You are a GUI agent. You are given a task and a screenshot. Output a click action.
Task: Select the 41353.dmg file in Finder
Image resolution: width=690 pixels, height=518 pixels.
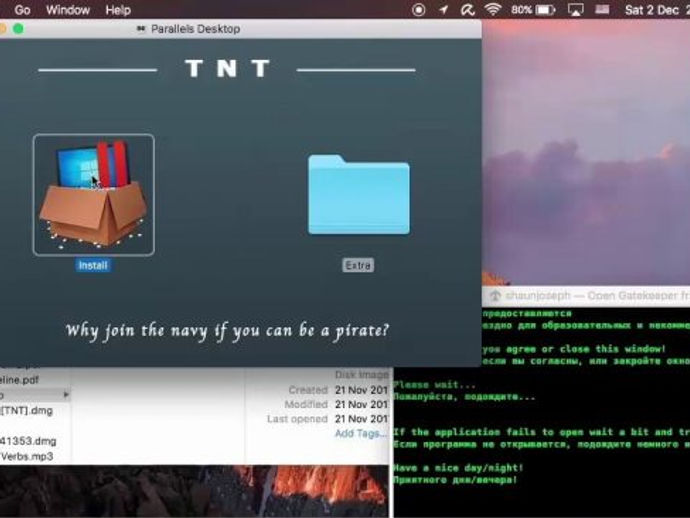(28, 441)
